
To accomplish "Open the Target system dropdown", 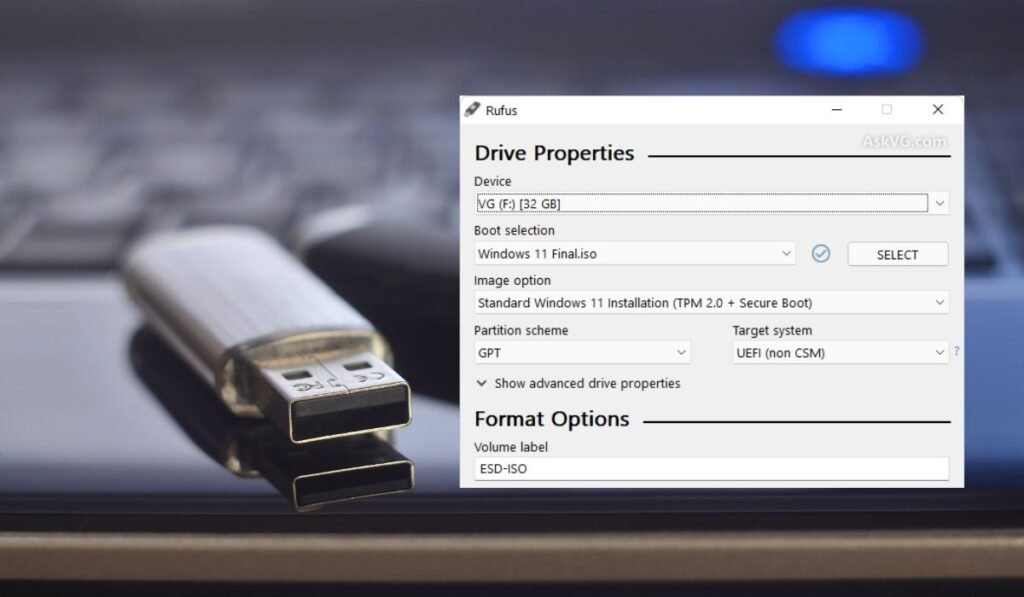I will pos(840,353).
